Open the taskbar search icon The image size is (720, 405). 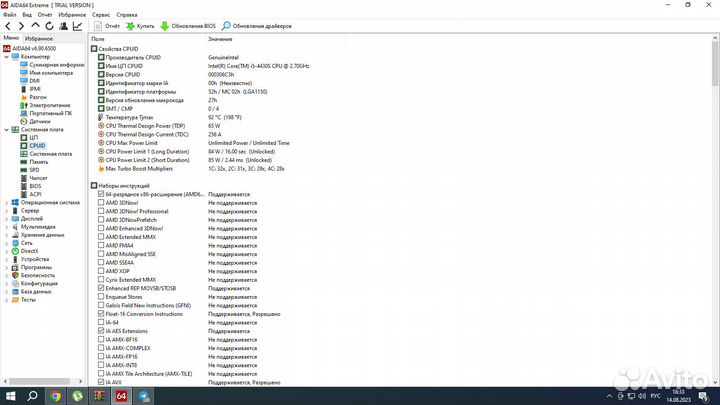coord(32,396)
